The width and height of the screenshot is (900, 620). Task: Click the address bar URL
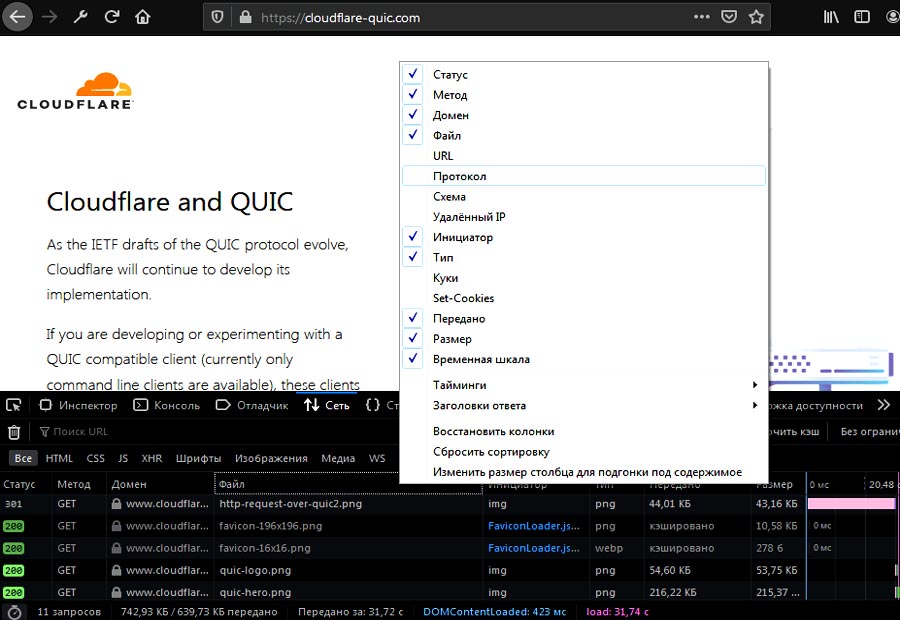[340, 18]
